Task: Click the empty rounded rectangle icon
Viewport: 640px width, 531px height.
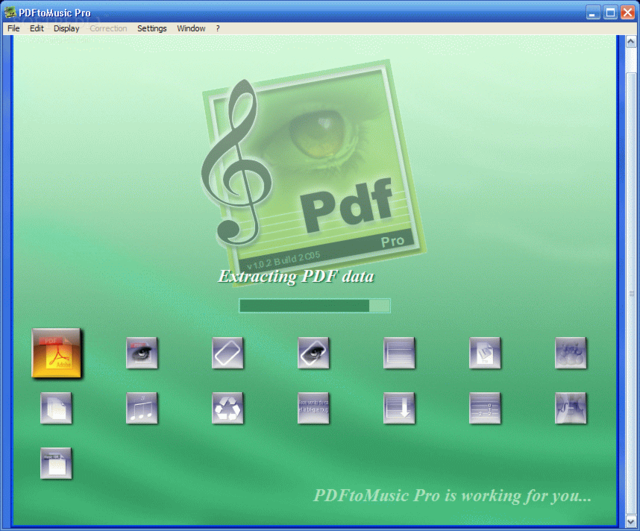Action: tap(228, 353)
